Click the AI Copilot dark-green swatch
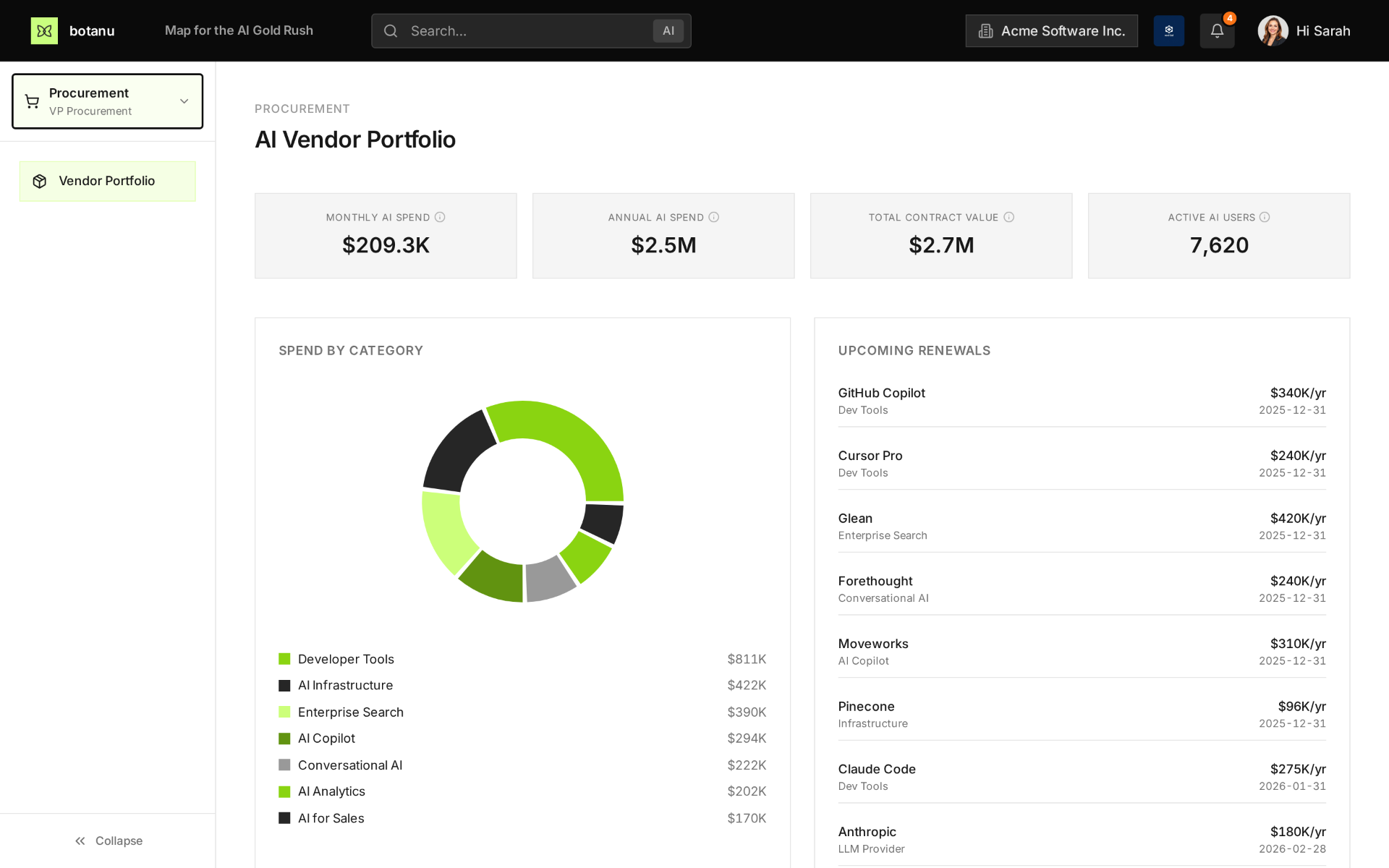The width and height of the screenshot is (1389, 868). pyautogui.click(x=284, y=739)
